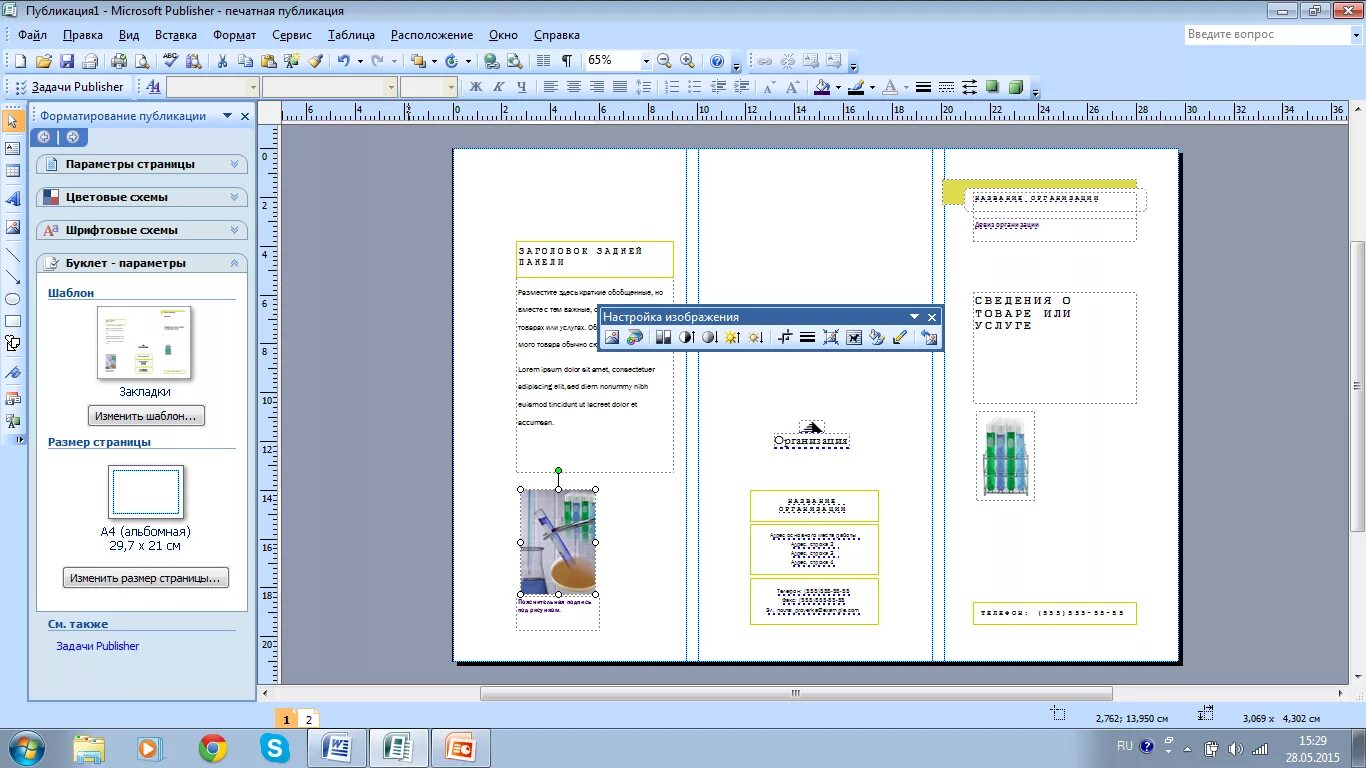Open the zoom percentage dropdown
1366x768 pixels.
(x=645, y=61)
